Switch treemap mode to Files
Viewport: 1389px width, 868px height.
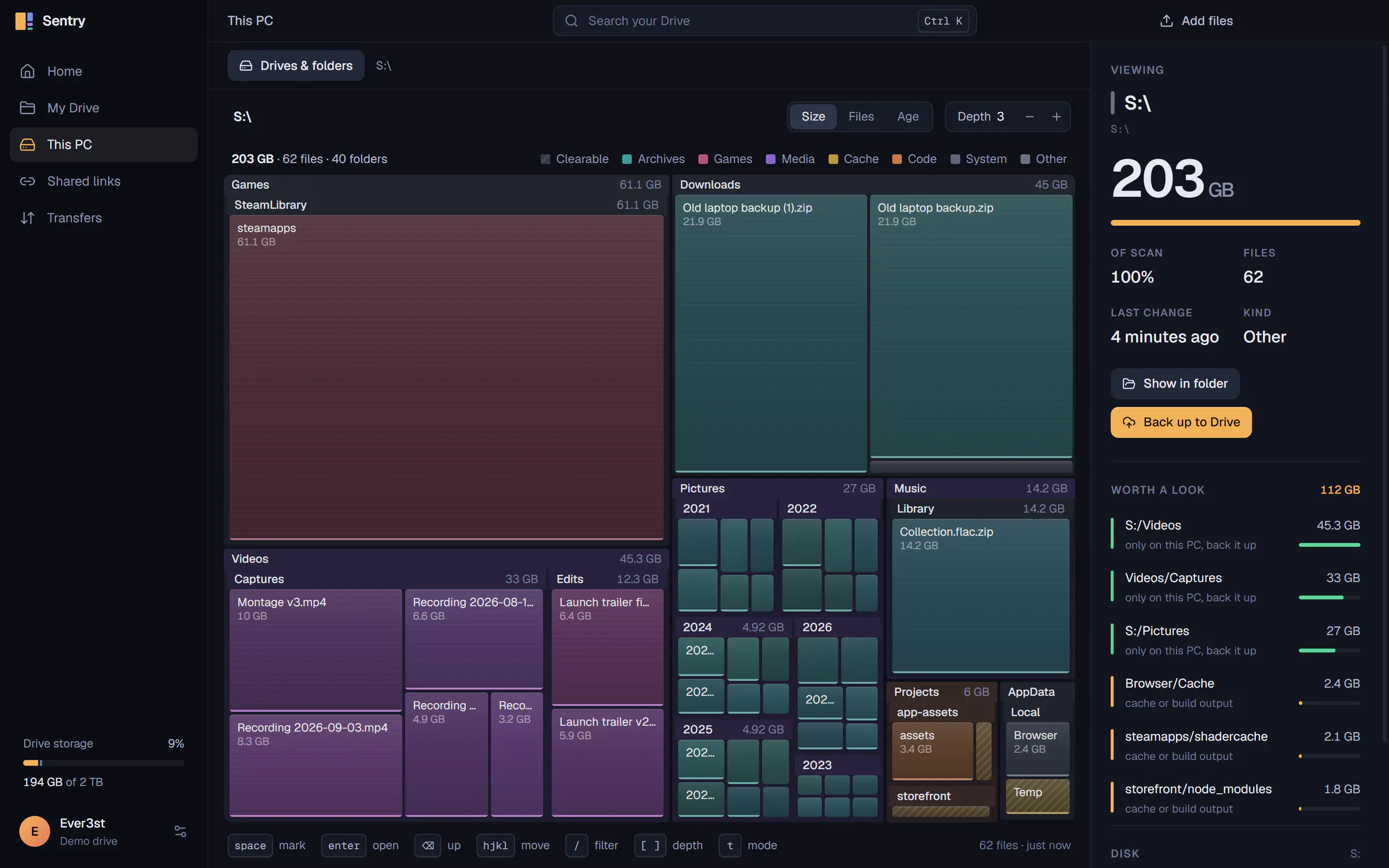[x=861, y=117]
